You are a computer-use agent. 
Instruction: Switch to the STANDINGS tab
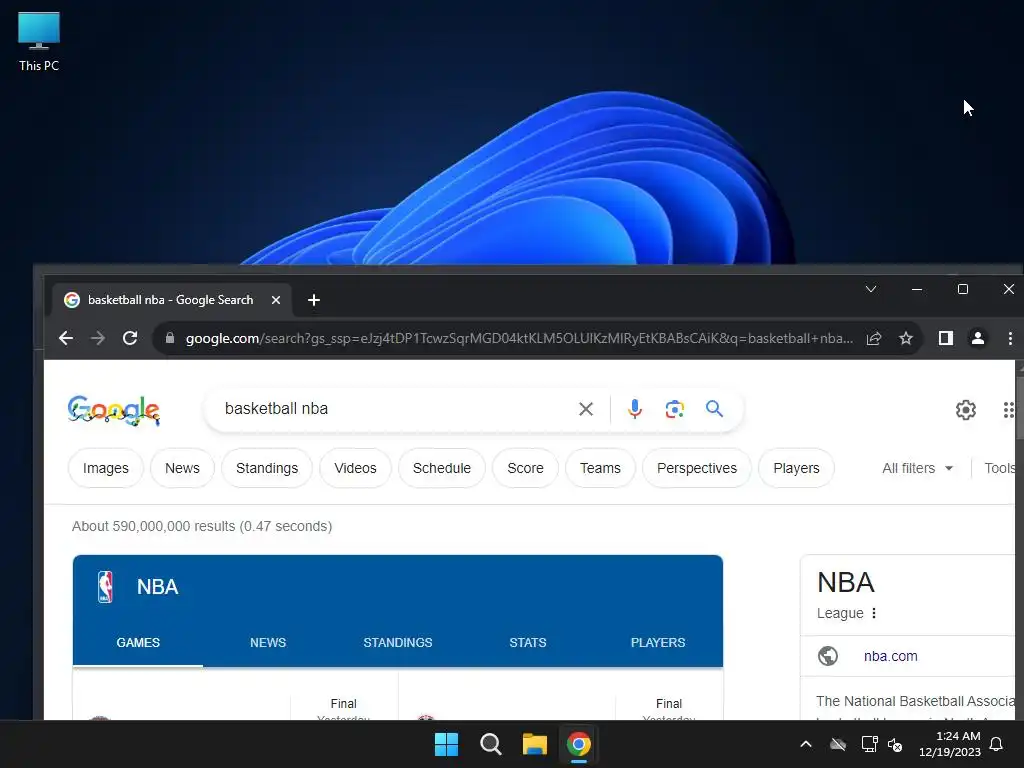pos(398,643)
